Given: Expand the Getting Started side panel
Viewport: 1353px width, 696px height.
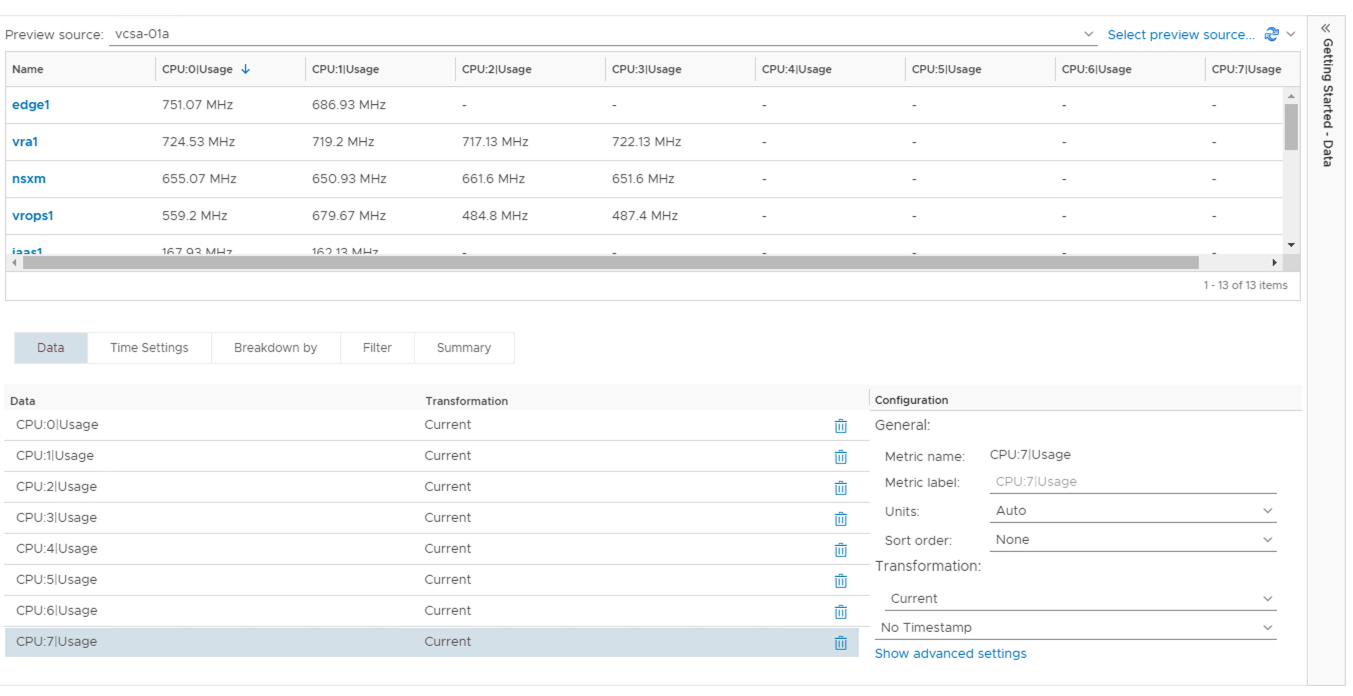Looking at the screenshot, I should (x=1326, y=28).
